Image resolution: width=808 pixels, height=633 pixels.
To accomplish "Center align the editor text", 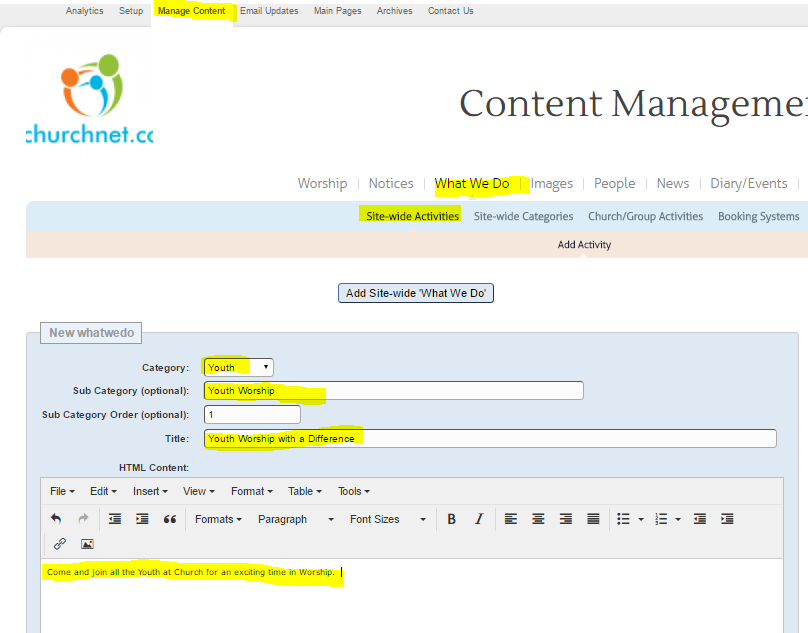I will [x=538, y=519].
